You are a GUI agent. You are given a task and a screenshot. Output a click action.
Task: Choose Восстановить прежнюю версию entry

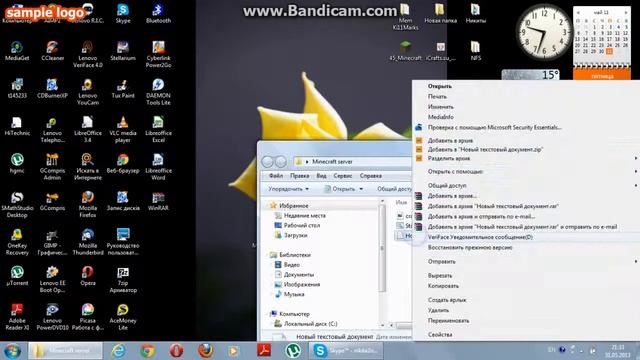(470, 247)
